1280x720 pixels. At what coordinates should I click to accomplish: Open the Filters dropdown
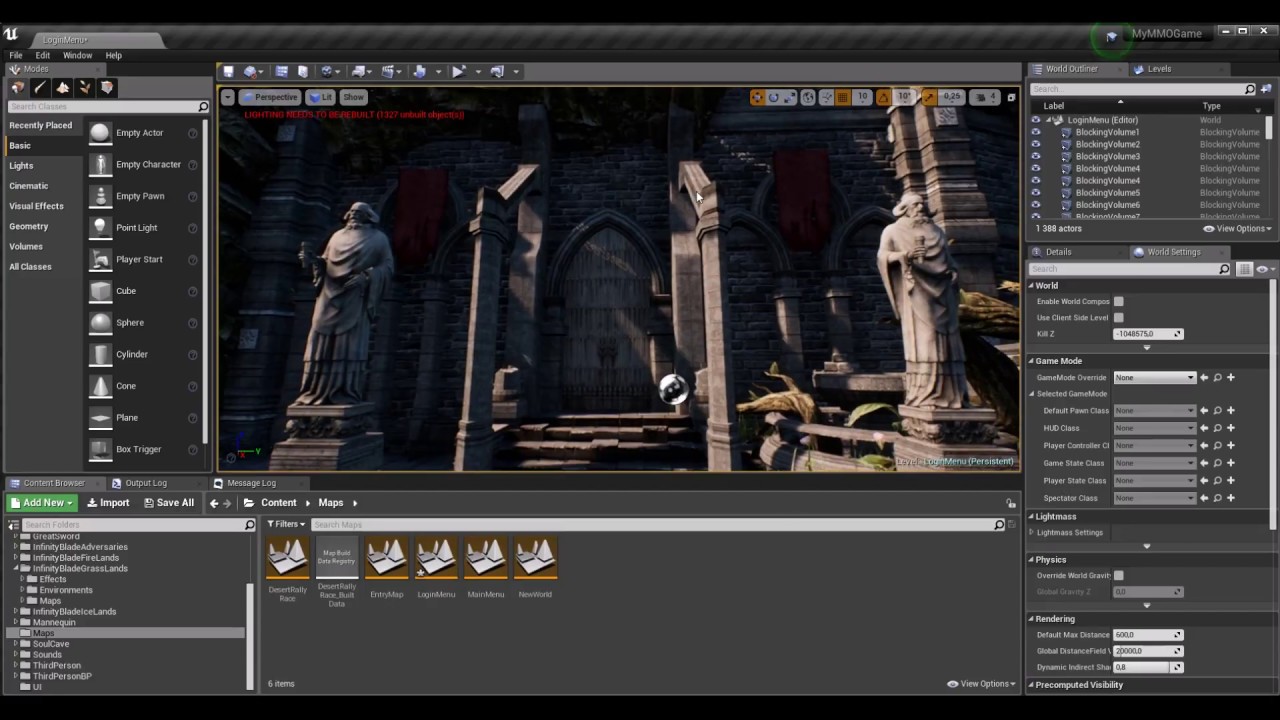[286, 524]
